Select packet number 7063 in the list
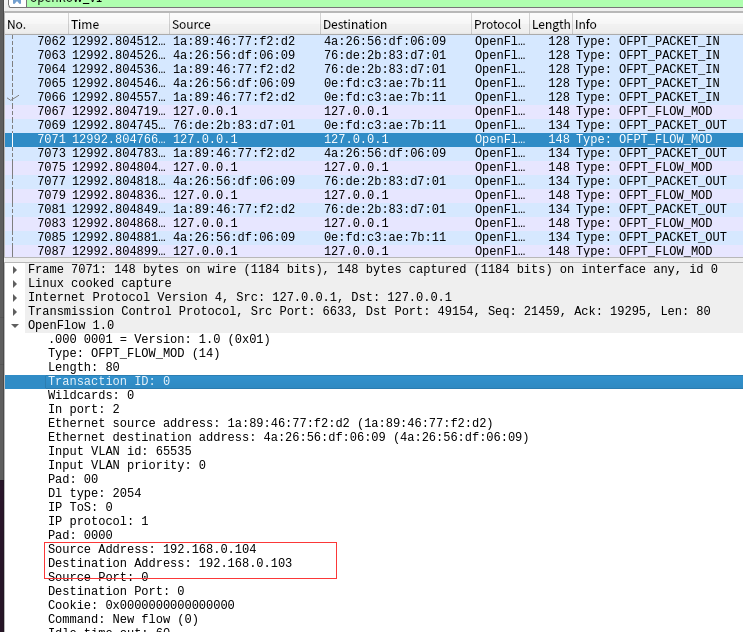 pos(374,55)
